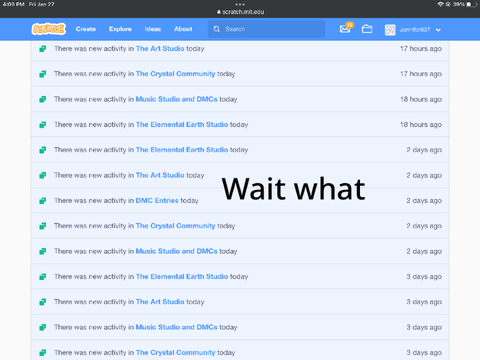Screen dimensions: 480x360
Task: Click the padlock icon beside scratch.mit.edu
Action: (219, 12)
